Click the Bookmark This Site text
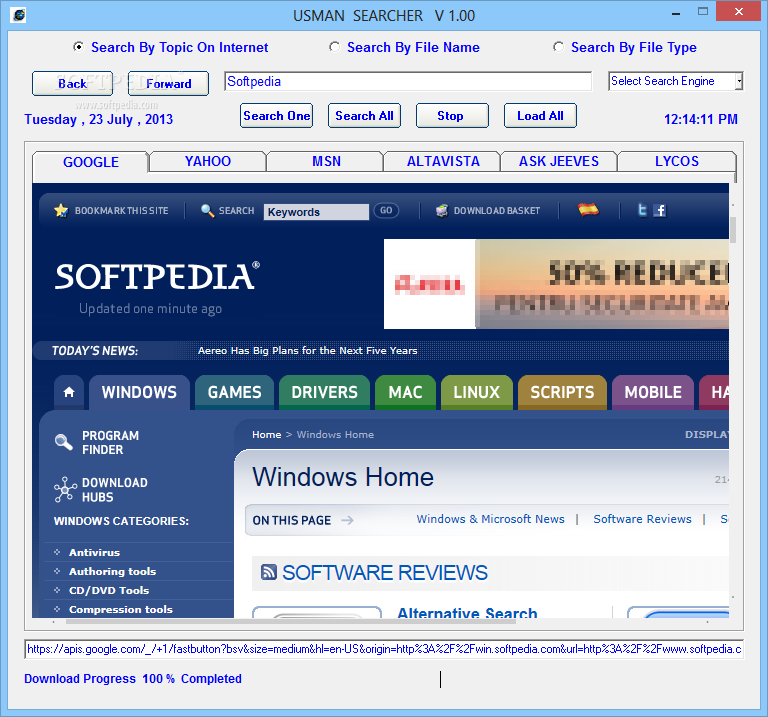The width and height of the screenshot is (768, 717). pyautogui.click(x=121, y=211)
